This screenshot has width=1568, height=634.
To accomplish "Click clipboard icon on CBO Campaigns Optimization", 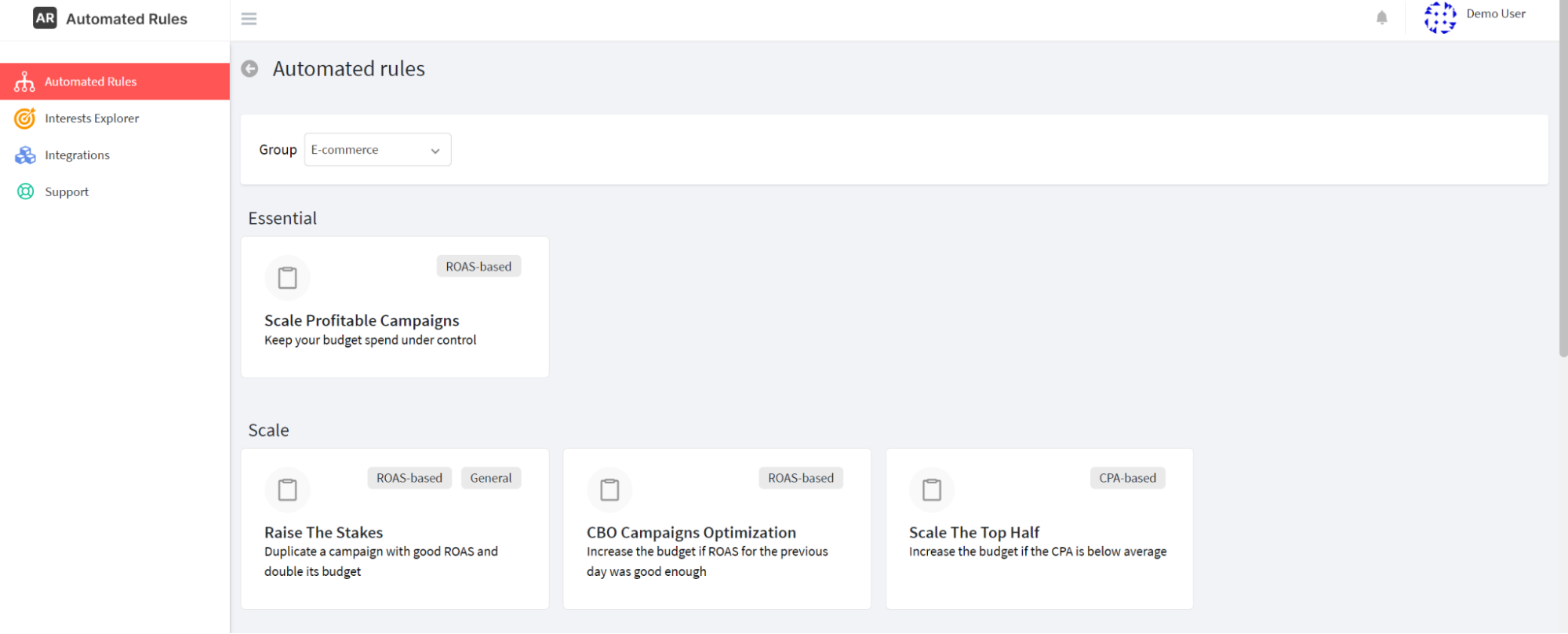I will pyautogui.click(x=609, y=490).
